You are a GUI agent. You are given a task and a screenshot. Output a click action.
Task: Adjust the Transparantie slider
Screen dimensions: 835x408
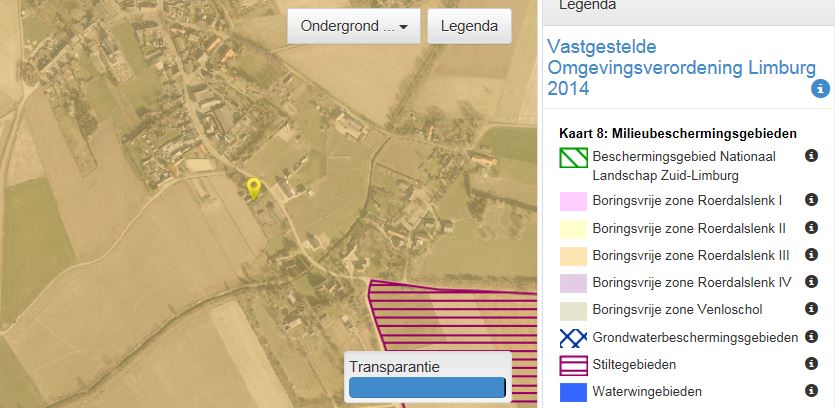coord(427,387)
